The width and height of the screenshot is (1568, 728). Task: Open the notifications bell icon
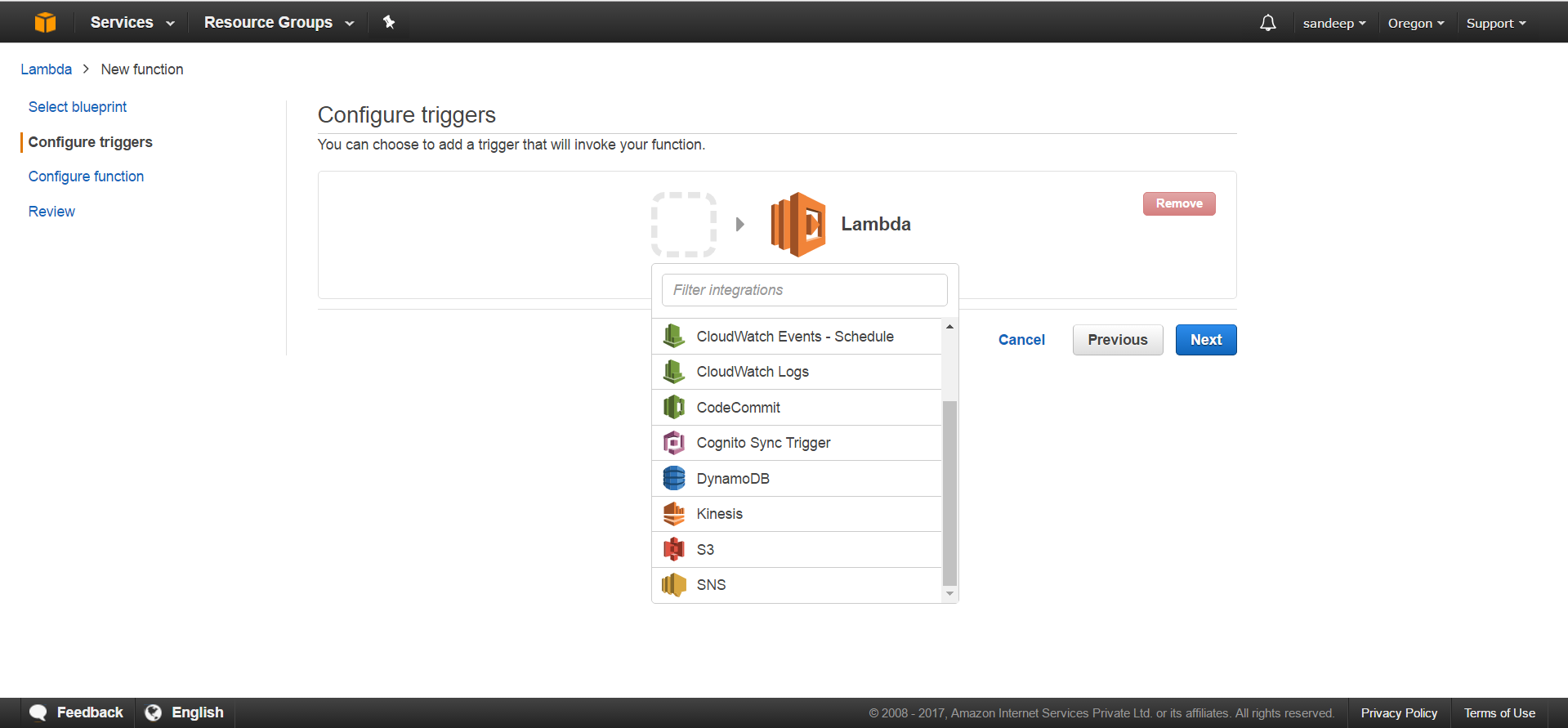1268,23
